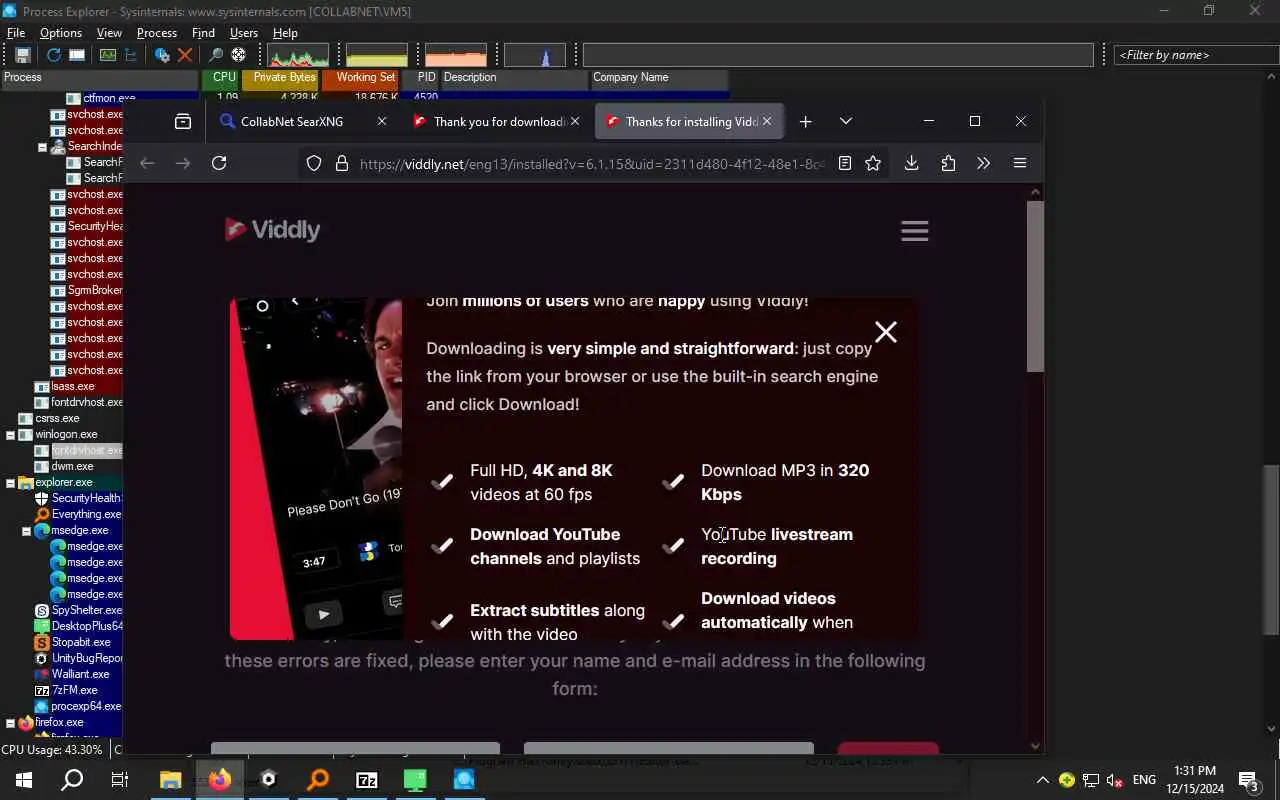The height and width of the screenshot is (800, 1280).
Task: Open the notification center icon
Action: point(1248,780)
